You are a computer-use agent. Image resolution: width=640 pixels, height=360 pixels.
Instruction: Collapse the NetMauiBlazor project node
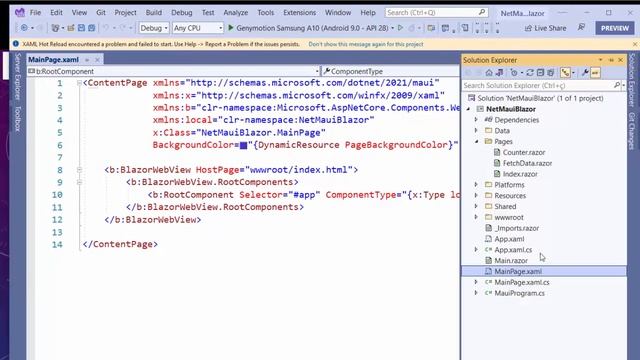[468, 109]
